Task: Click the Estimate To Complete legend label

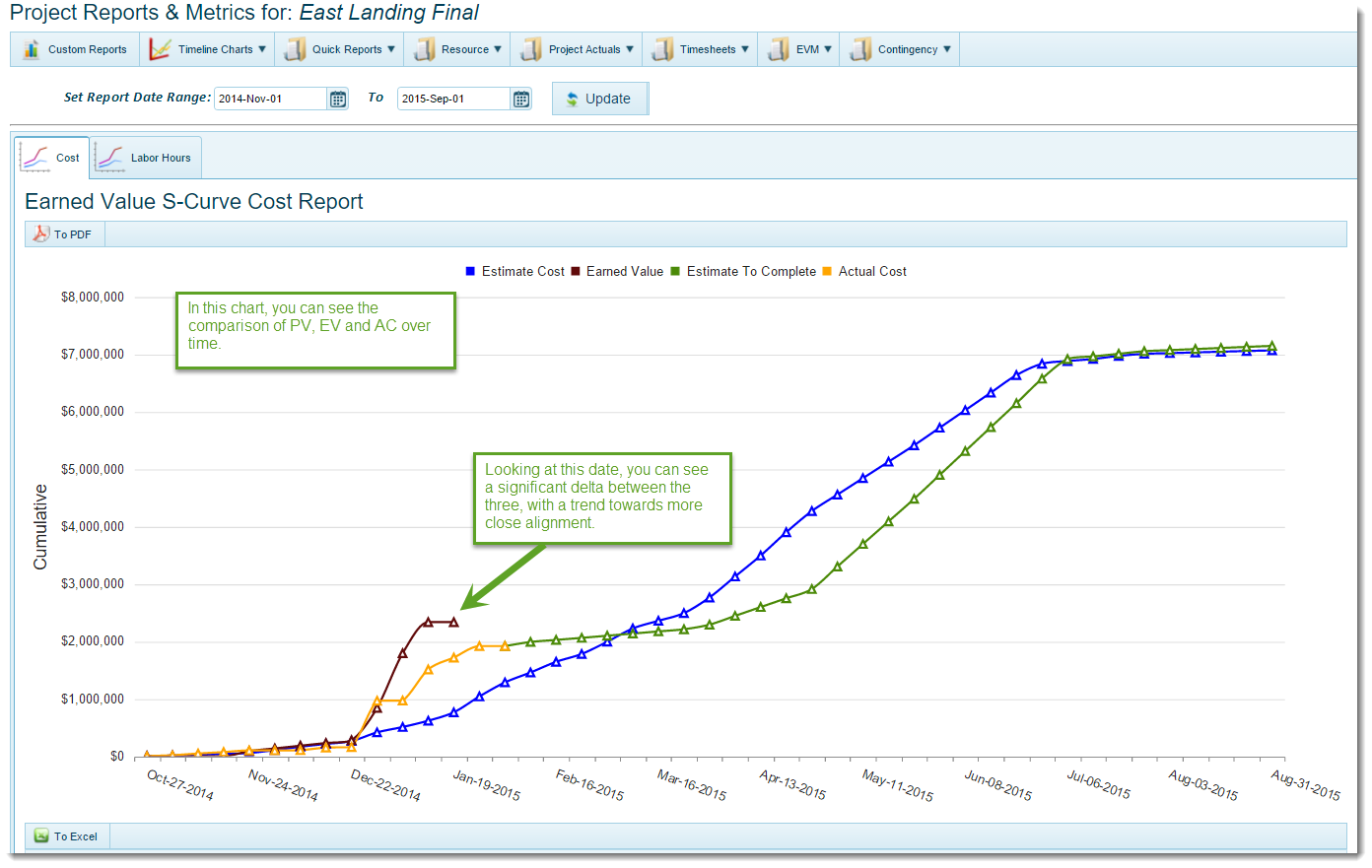Action: tap(751, 272)
